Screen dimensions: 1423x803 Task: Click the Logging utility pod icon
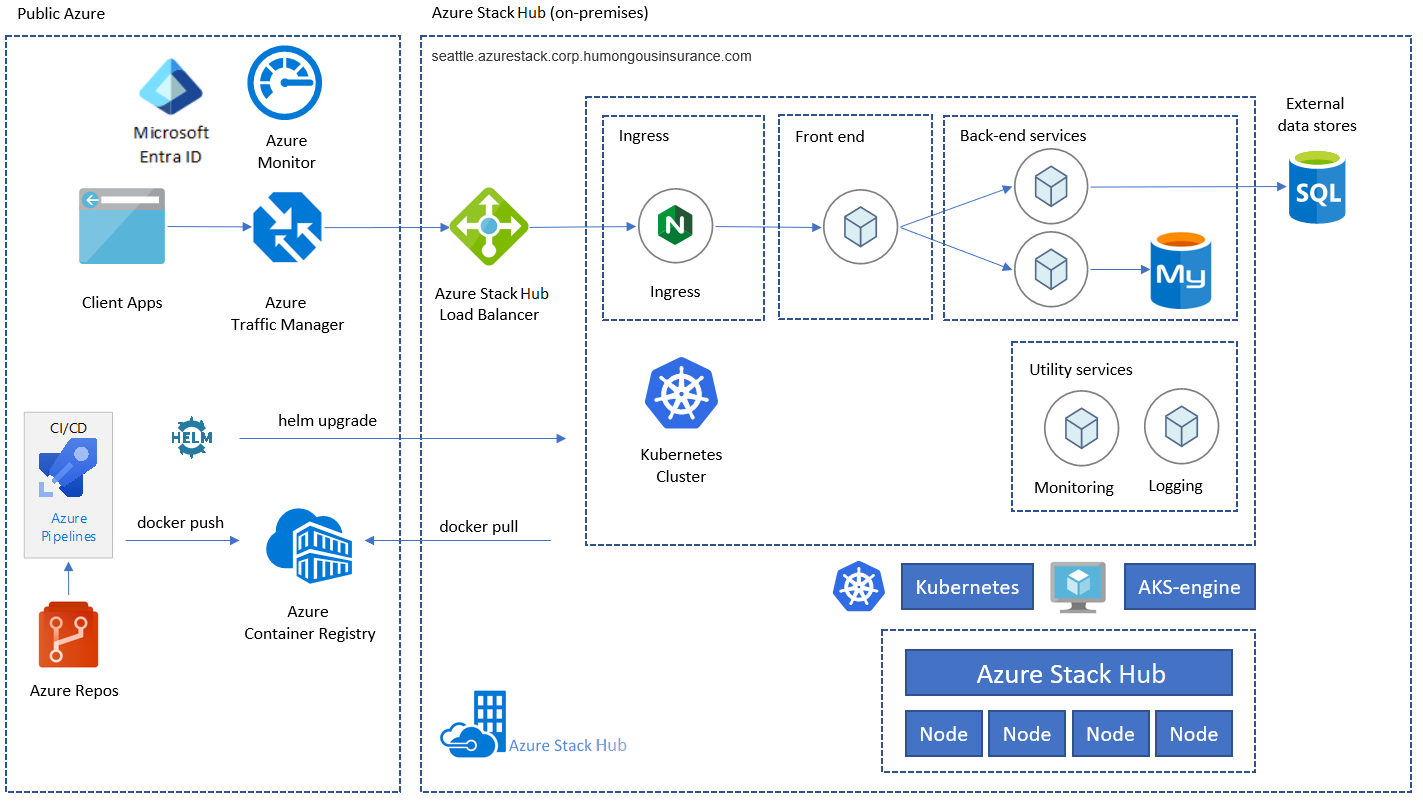pos(1181,427)
